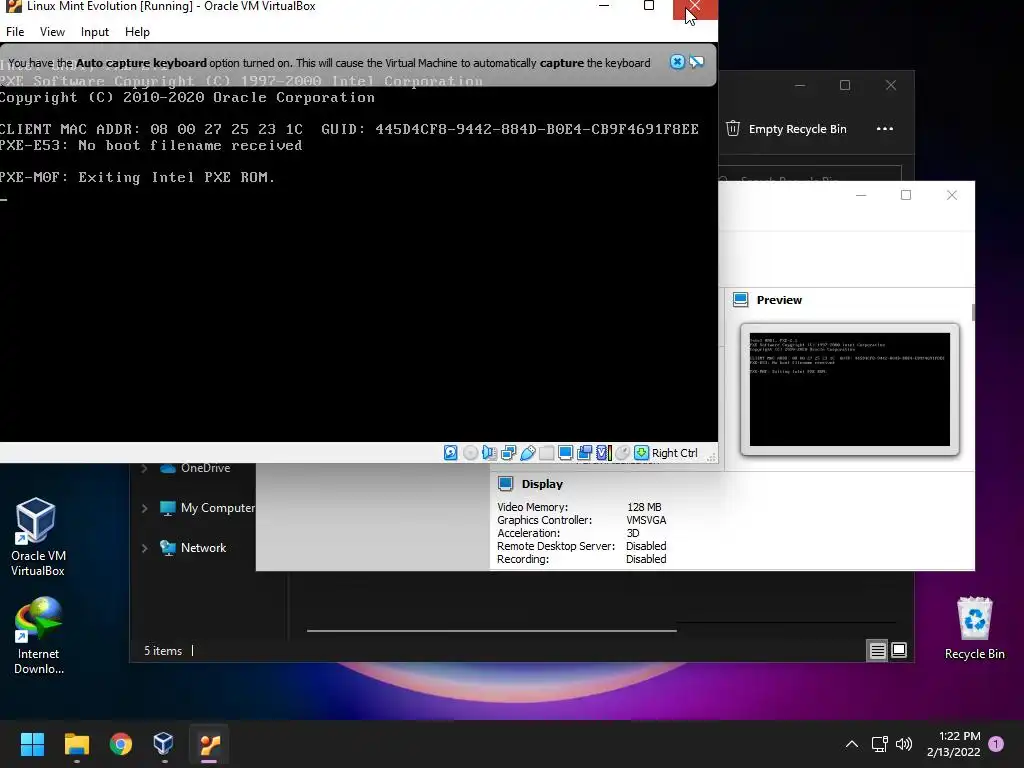Click the VM Preview thumbnail
1024x768 pixels.
(850, 389)
